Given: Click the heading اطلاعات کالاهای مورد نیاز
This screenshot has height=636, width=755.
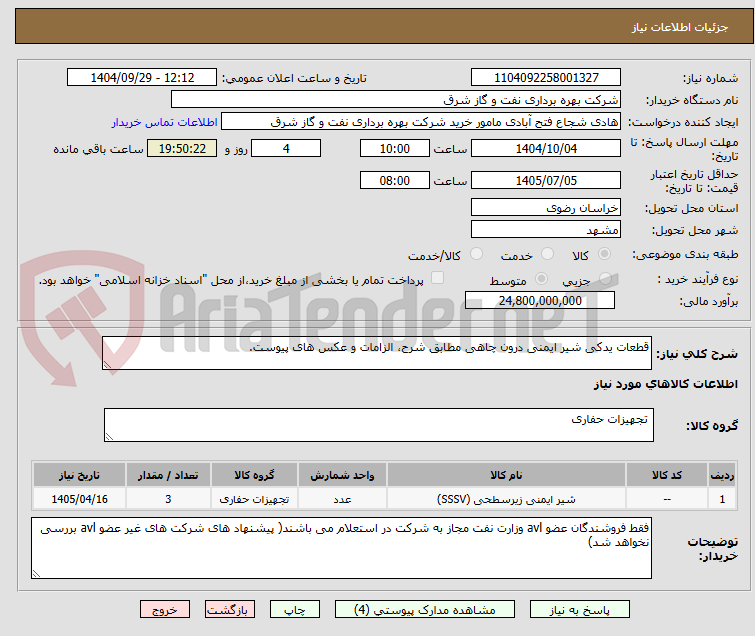Looking at the screenshot, I should click(x=665, y=384).
